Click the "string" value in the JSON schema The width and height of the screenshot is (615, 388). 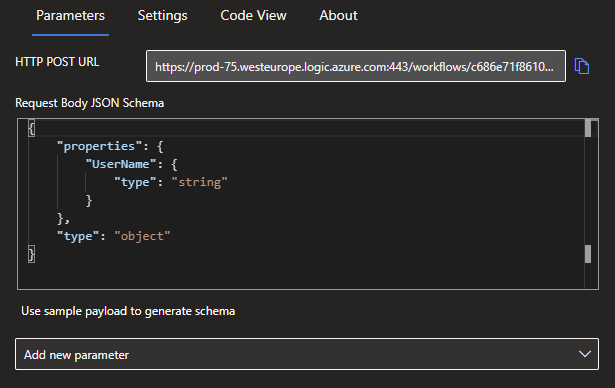(x=200, y=182)
